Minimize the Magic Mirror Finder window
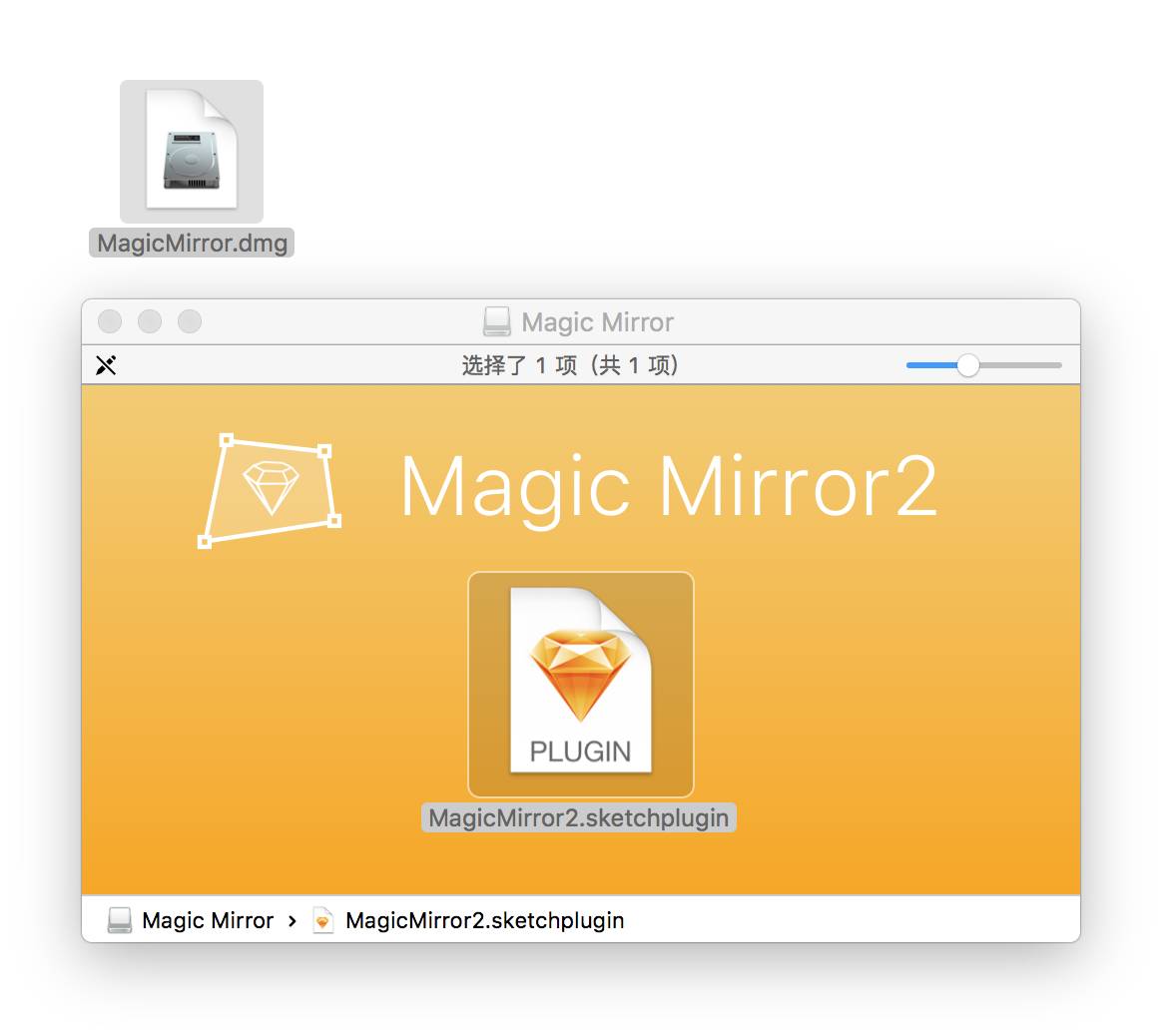 (x=150, y=321)
